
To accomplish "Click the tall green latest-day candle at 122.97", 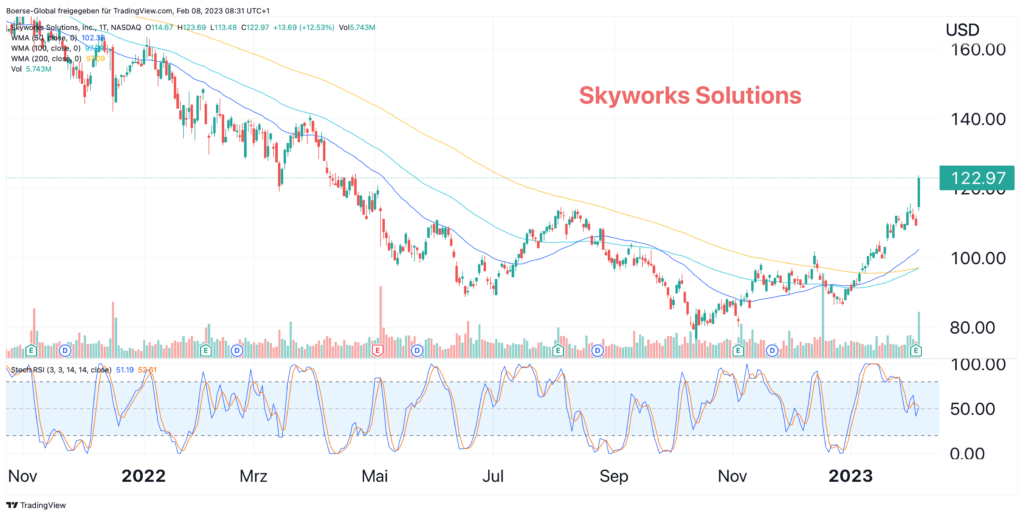I will point(919,192).
